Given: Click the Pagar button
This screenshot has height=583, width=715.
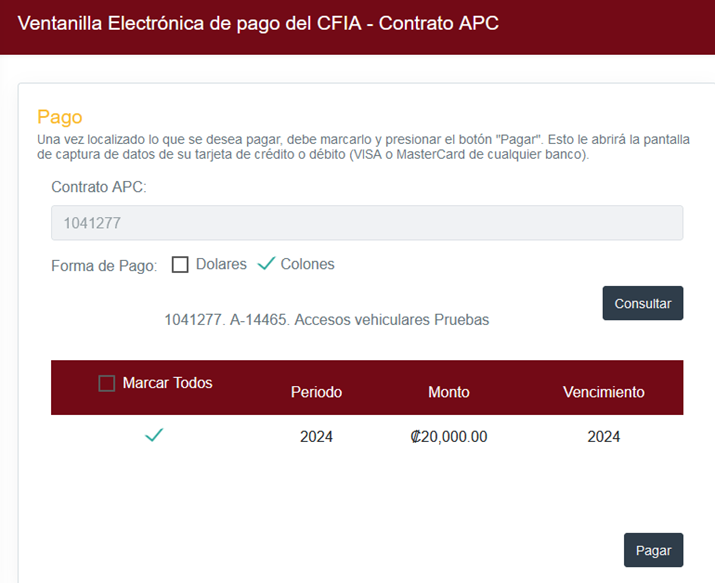Looking at the screenshot, I should [653, 550].
